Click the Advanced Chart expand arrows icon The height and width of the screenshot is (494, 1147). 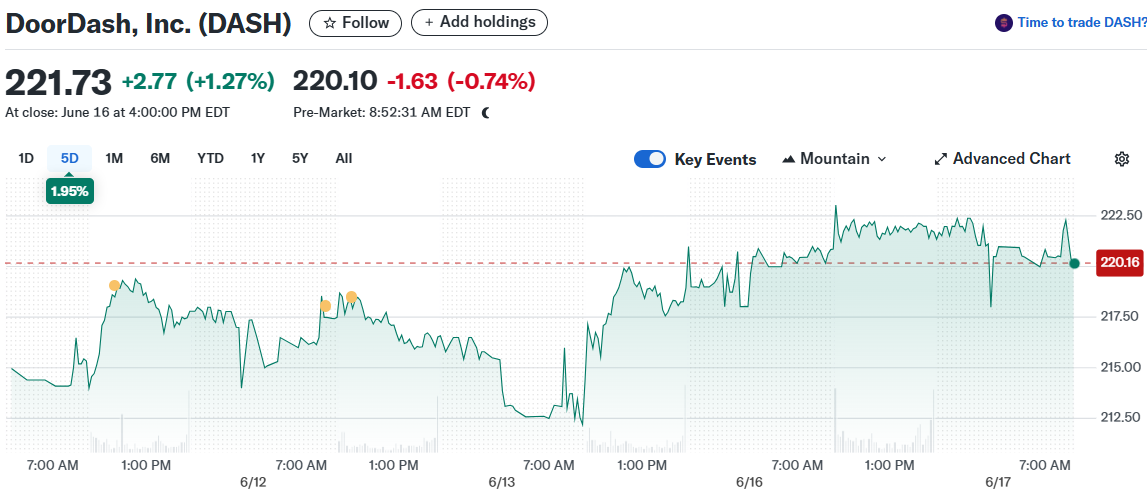941,159
